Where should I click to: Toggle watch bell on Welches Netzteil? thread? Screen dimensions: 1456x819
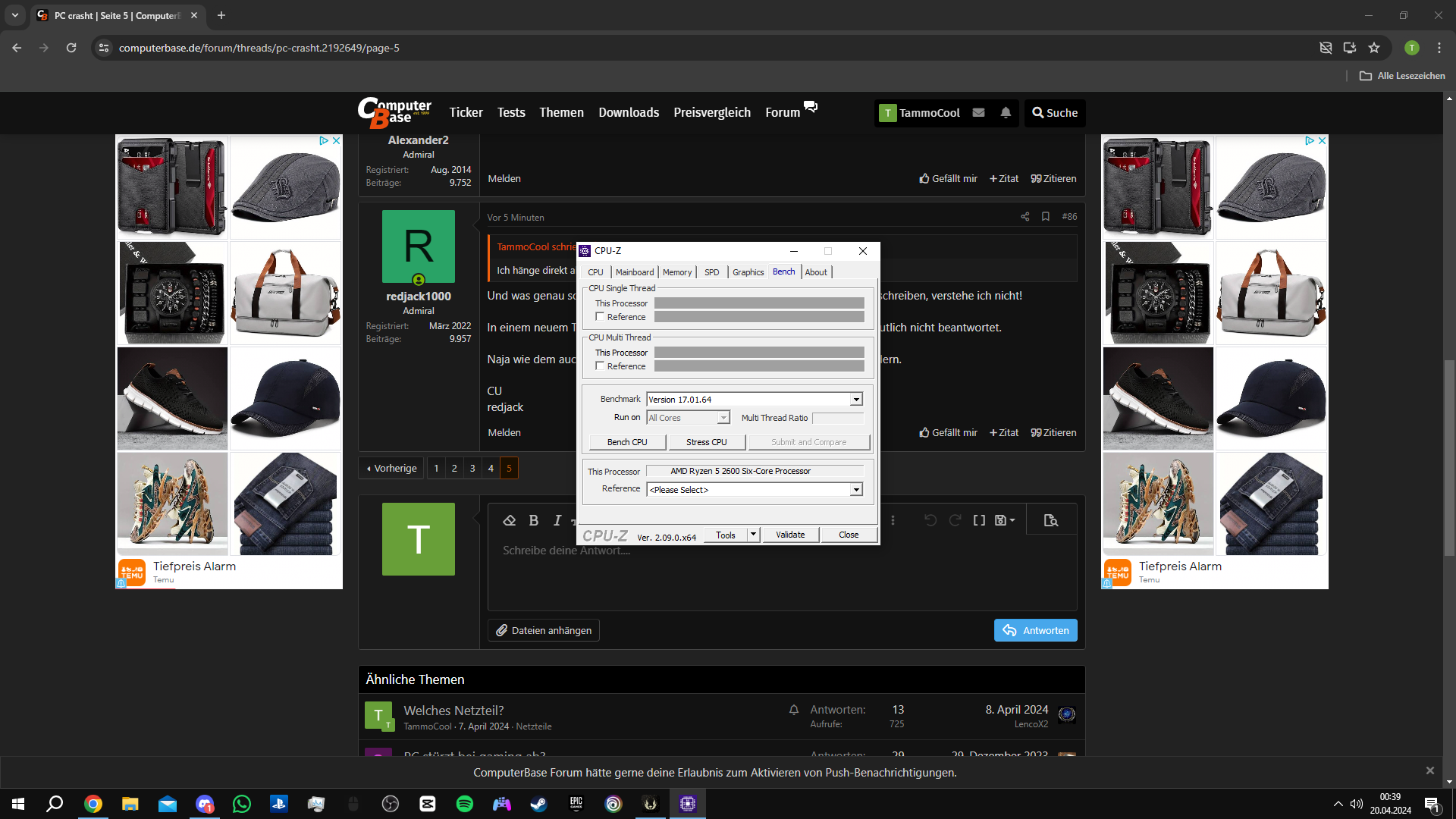[794, 710]
